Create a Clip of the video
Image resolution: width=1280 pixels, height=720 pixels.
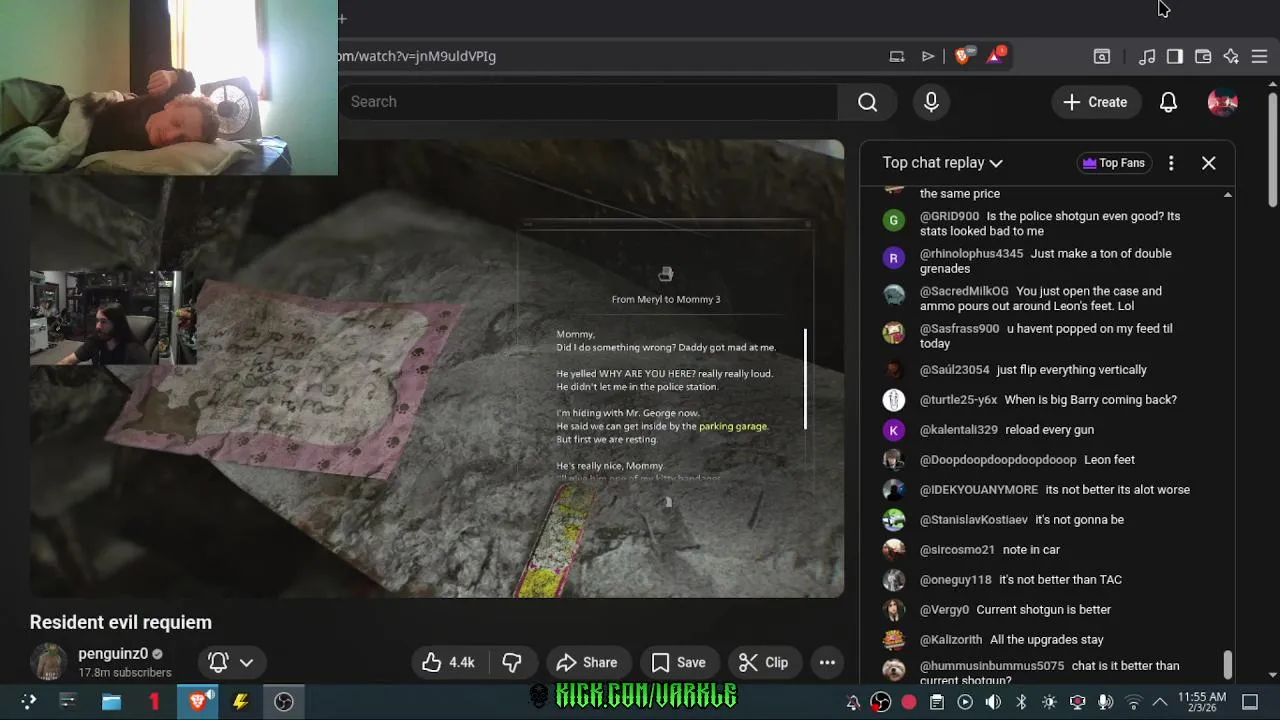[x=764, y=662]
